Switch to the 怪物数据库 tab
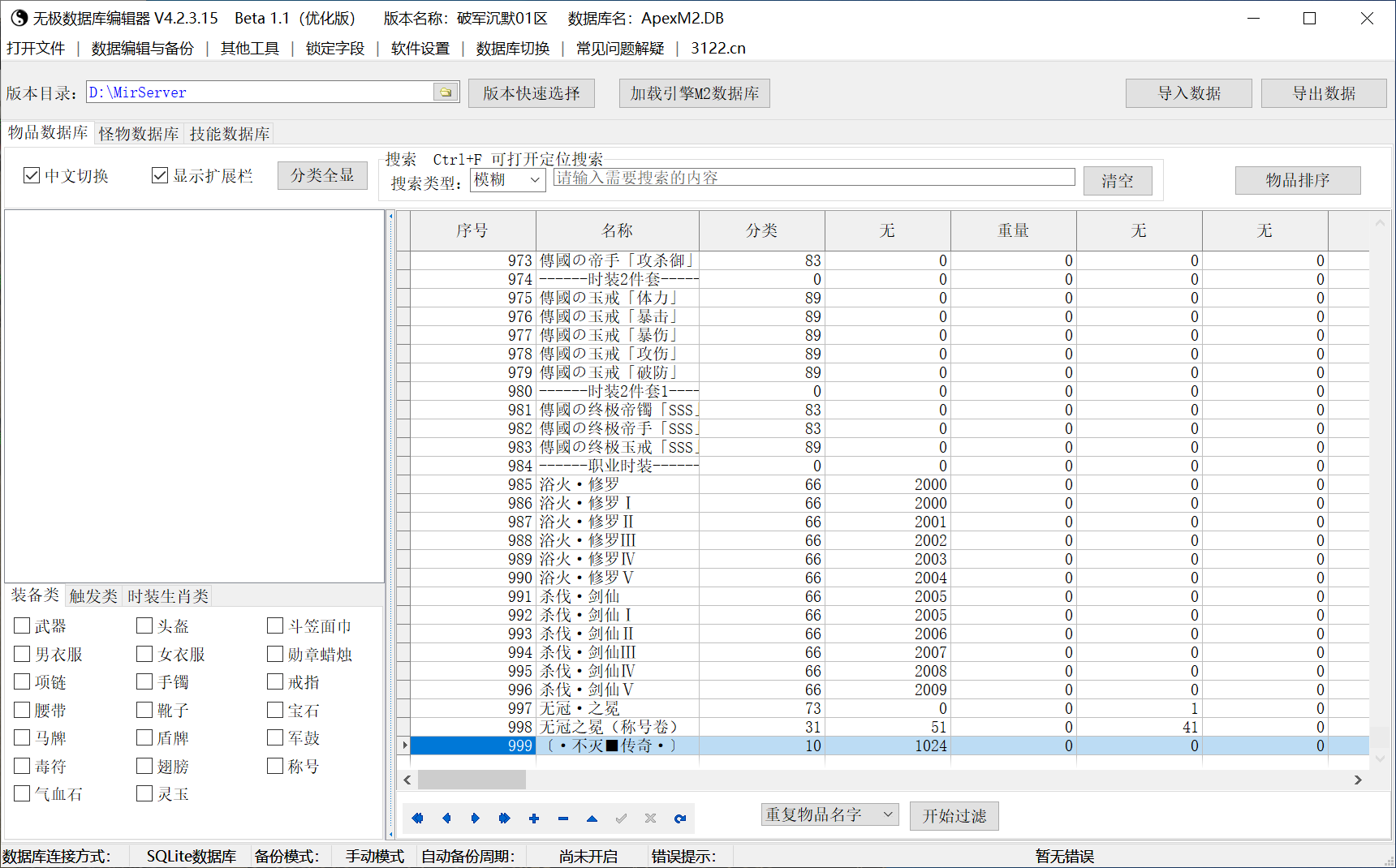Screen dimensions: 1396x868 tap(139, 133)
